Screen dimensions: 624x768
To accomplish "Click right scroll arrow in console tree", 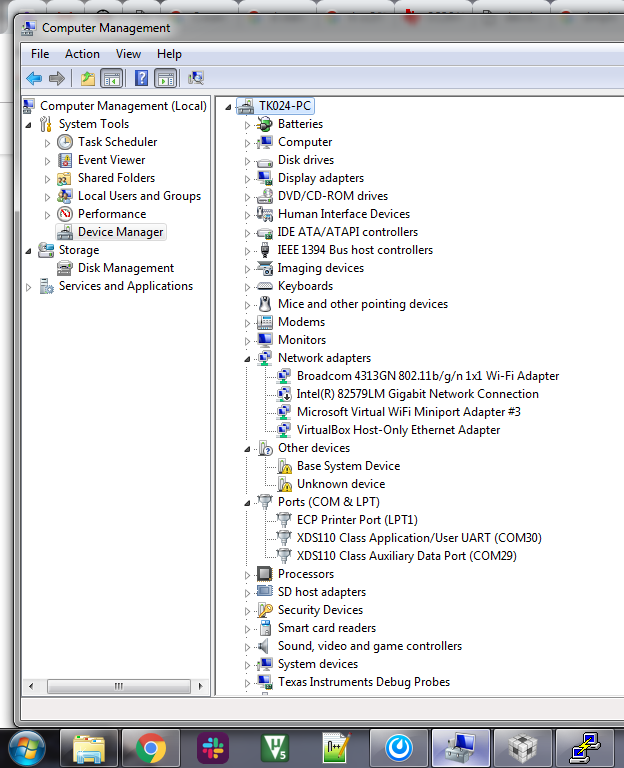I will tap(200, 687).
